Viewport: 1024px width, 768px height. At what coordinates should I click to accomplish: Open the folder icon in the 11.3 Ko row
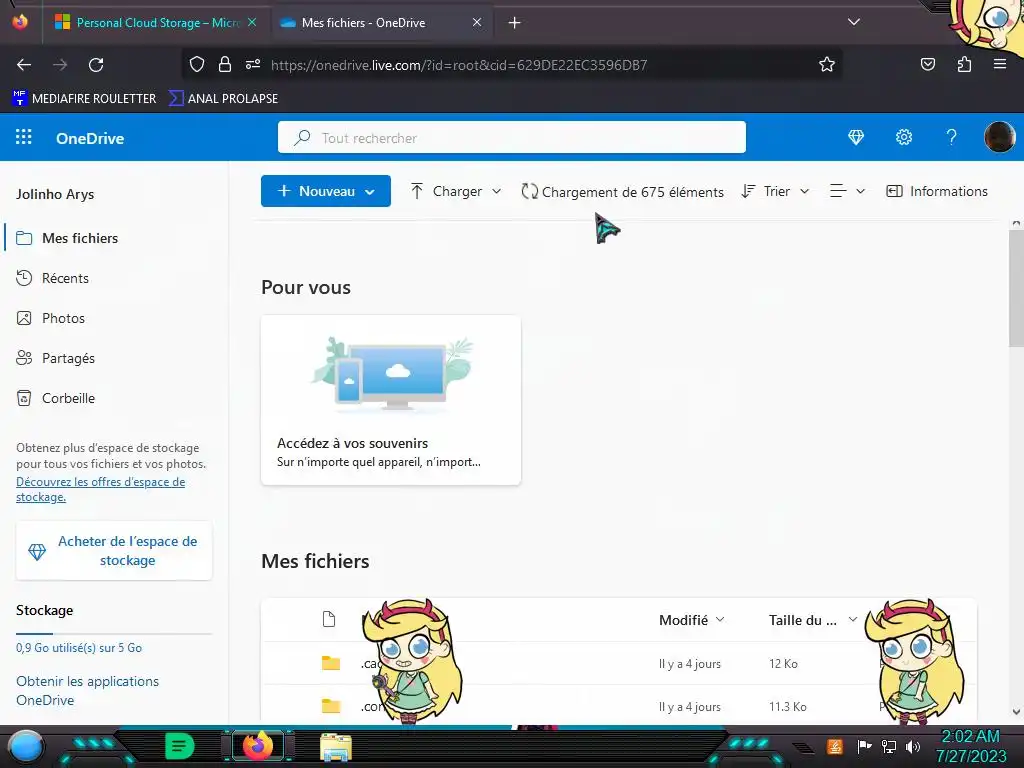(331, 706)
